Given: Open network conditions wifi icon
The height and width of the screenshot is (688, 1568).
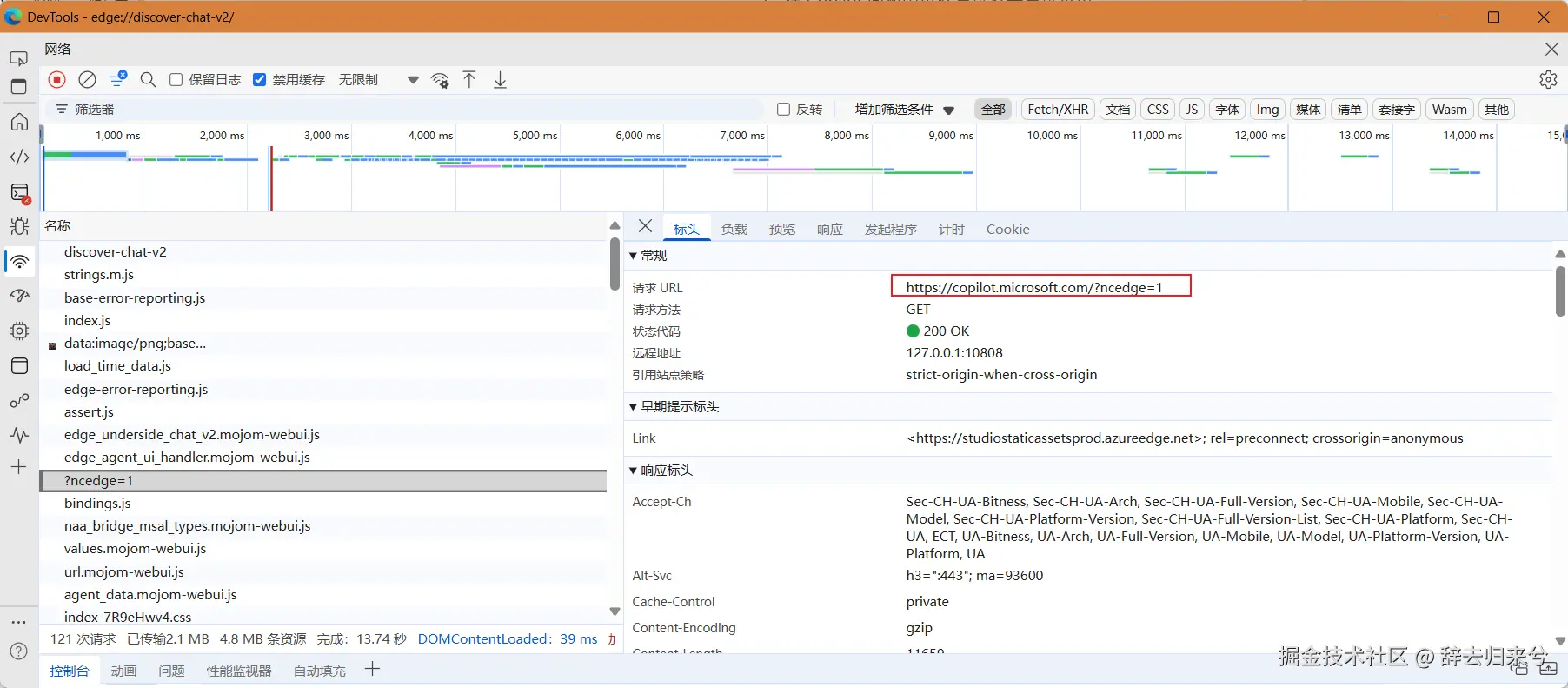Looking at the screenshot, I should (441, 80).
